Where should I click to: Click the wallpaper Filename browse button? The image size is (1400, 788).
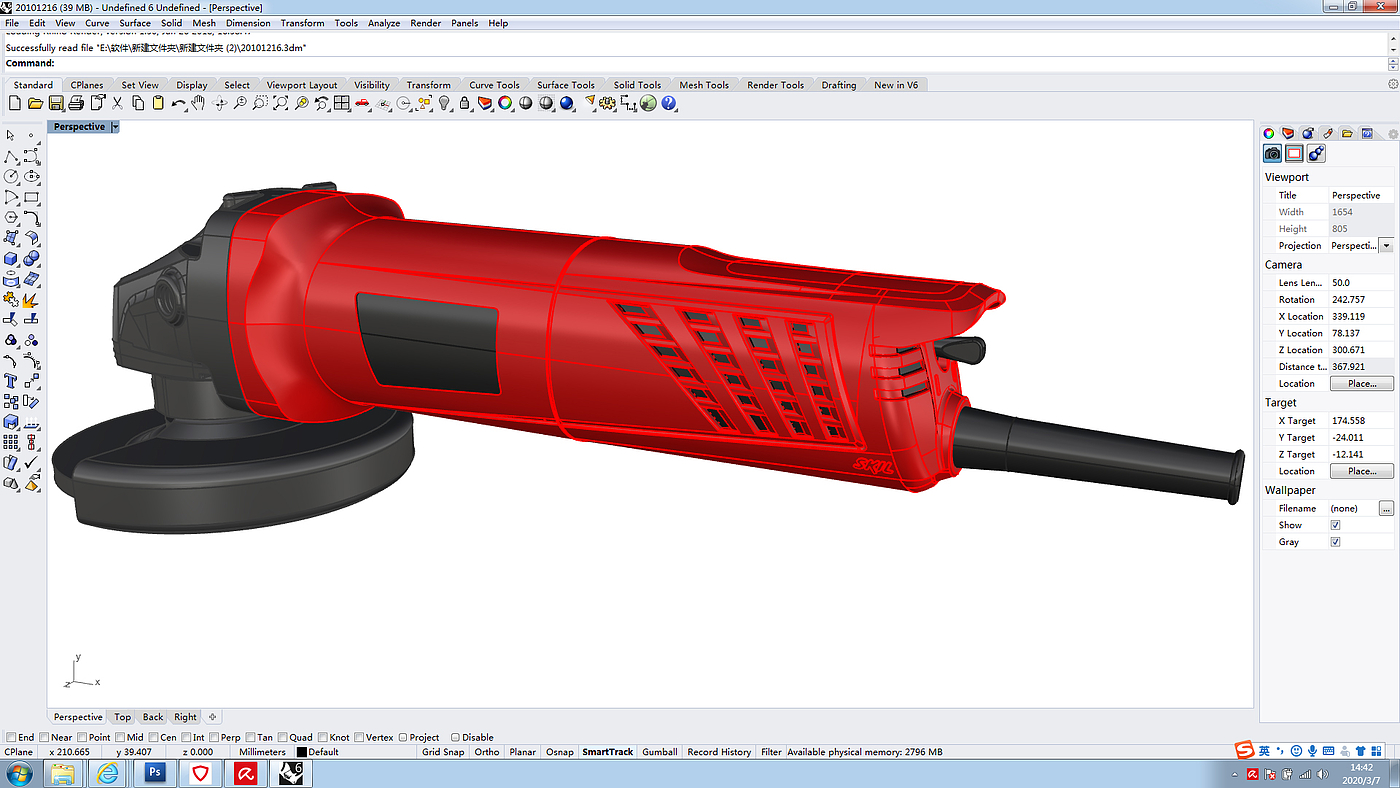click(x=1386, y=509)
